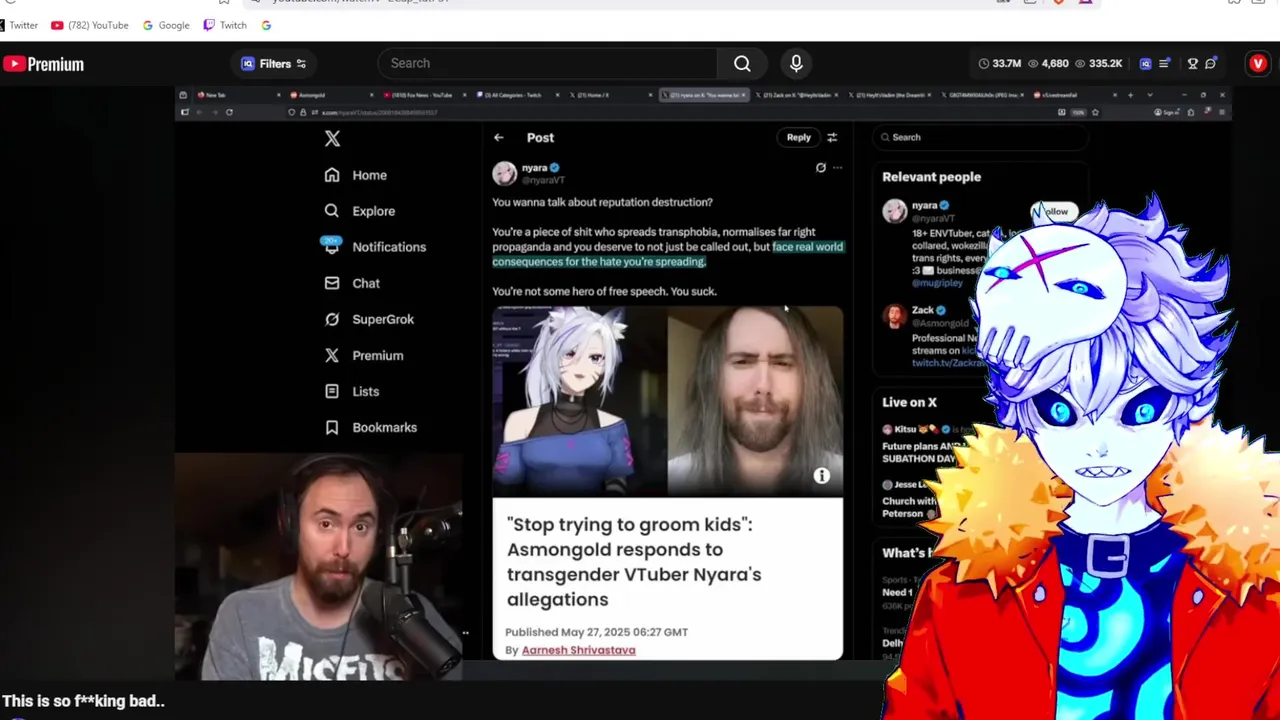Image resolution: width=1280 pixels, height=720 pixels.
Task: Open the reply filter sliders icon
Action: [832, 137]
